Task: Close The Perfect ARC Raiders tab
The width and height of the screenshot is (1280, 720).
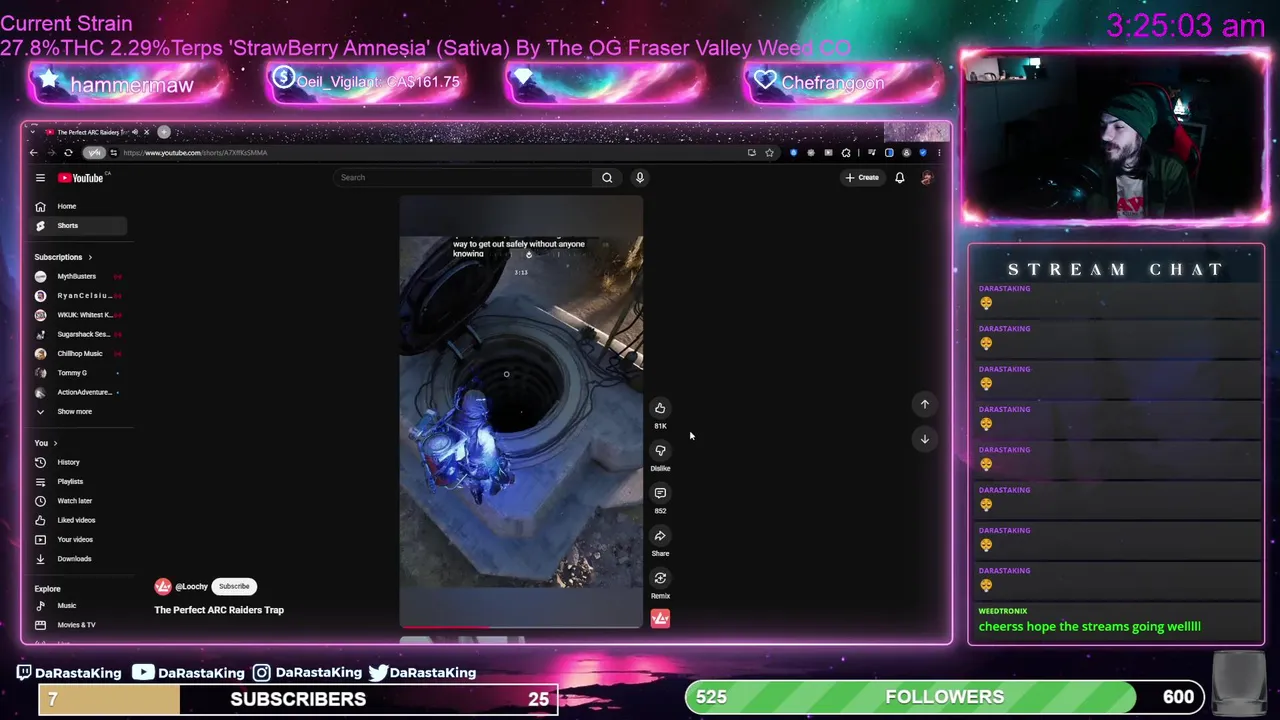Action: (146, 132)
